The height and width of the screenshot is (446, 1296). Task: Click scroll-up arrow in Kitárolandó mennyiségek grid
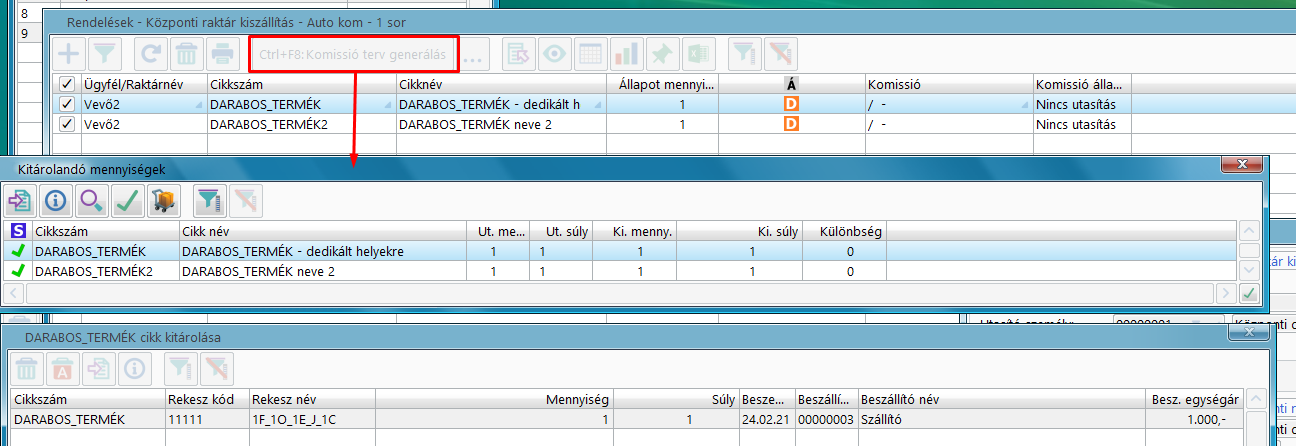click(1249, 231)
